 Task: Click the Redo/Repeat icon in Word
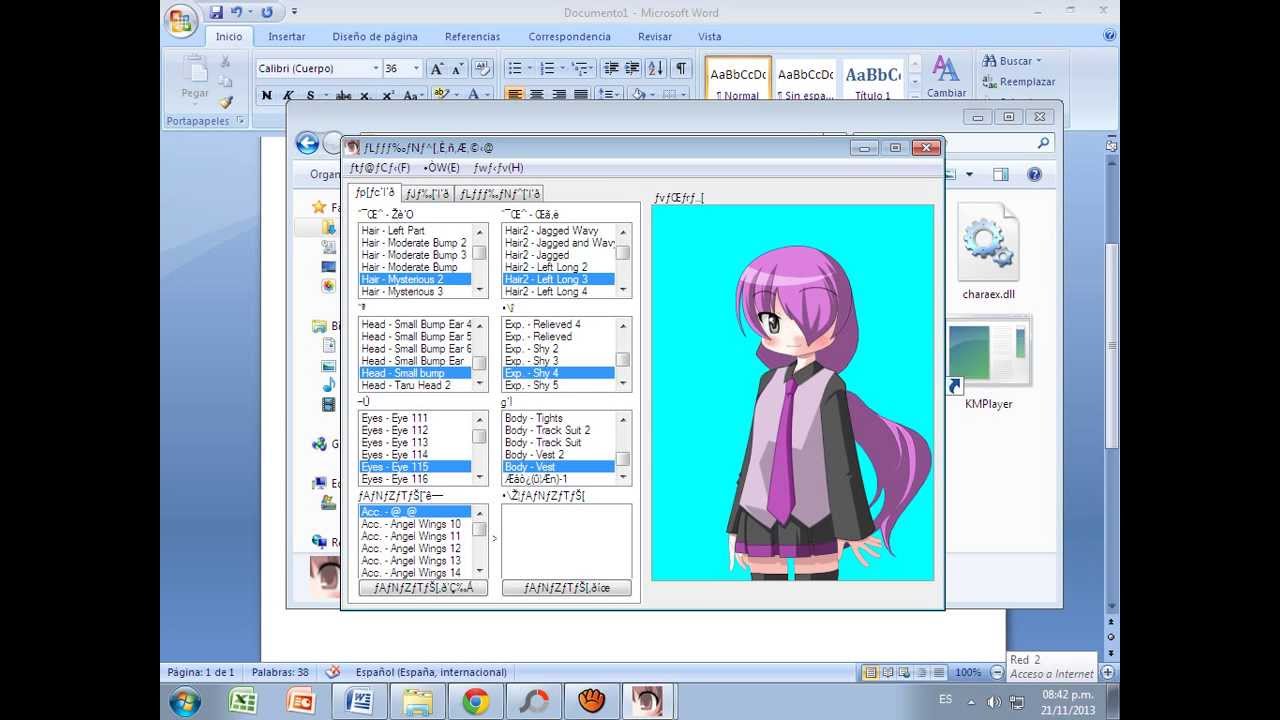pos(267,13)
